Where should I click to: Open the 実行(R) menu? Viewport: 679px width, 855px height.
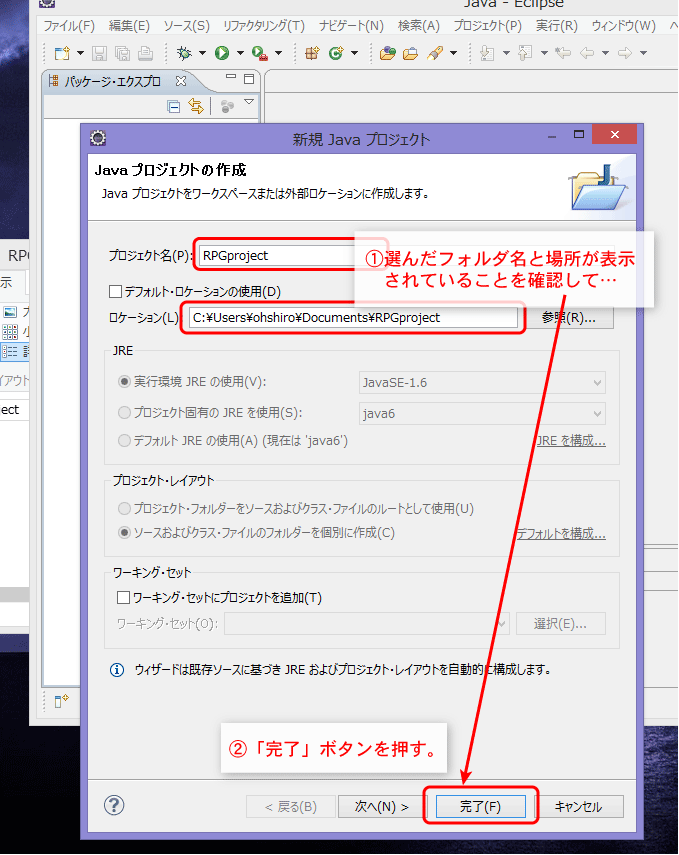pyautogui.click(x=557, y=26)
